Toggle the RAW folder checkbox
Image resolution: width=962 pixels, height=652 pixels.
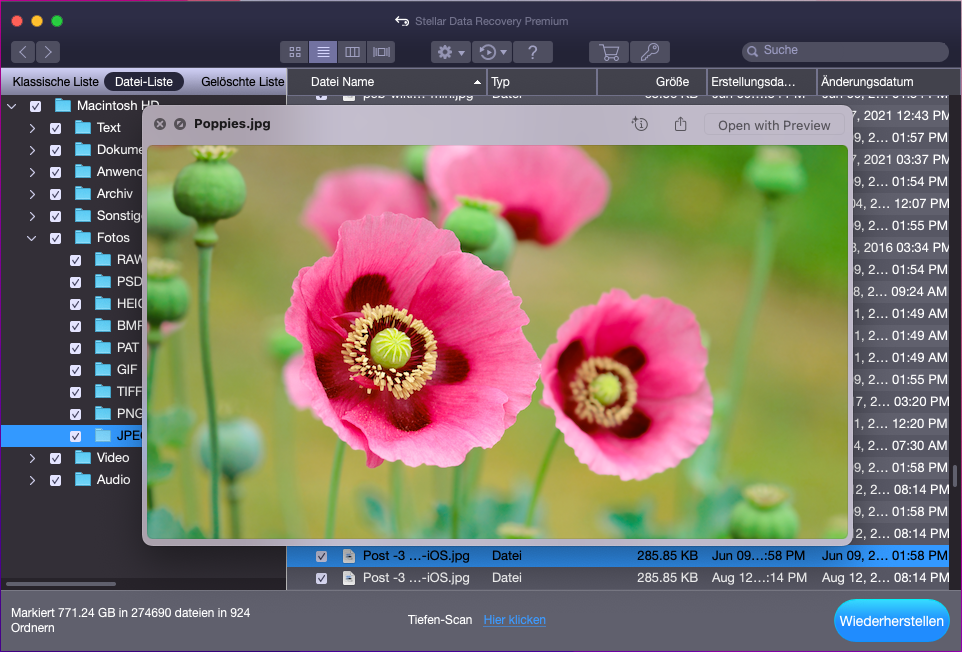[75, 260]
